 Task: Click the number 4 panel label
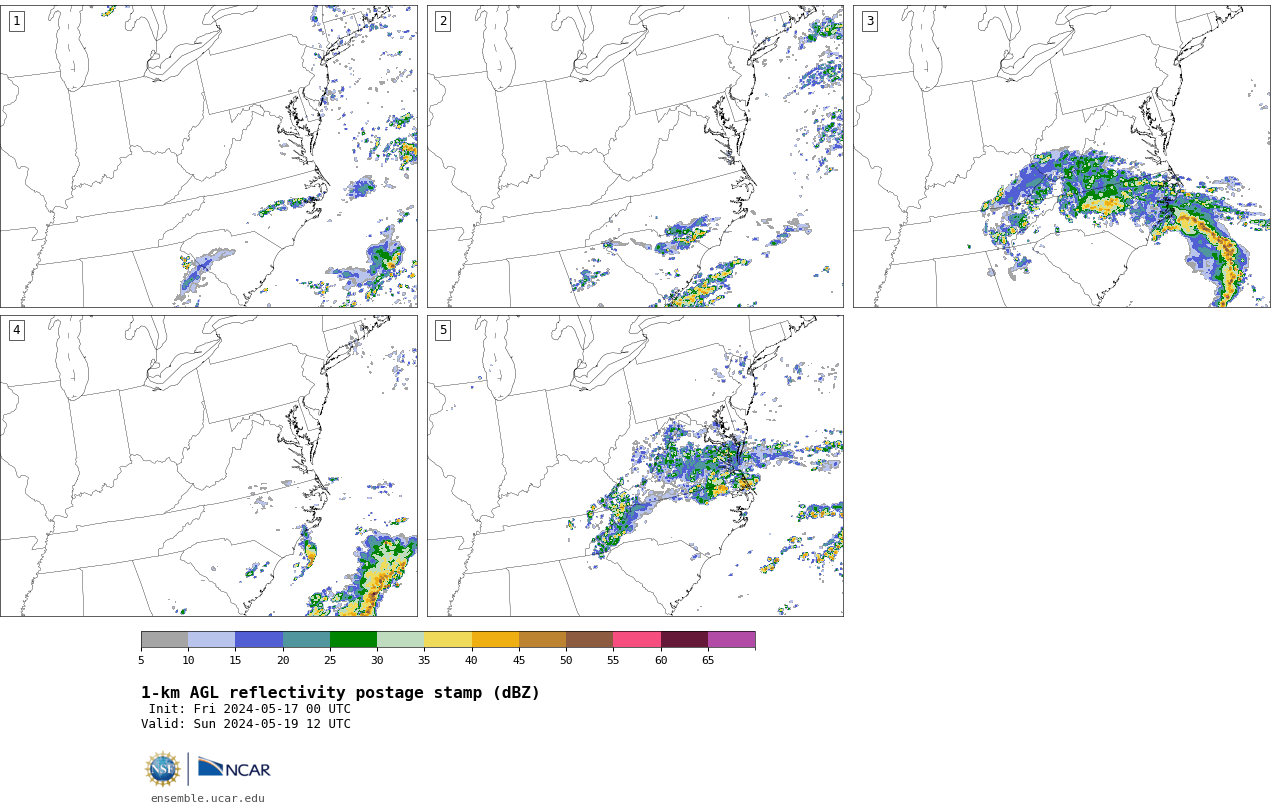tap(16, 330)
